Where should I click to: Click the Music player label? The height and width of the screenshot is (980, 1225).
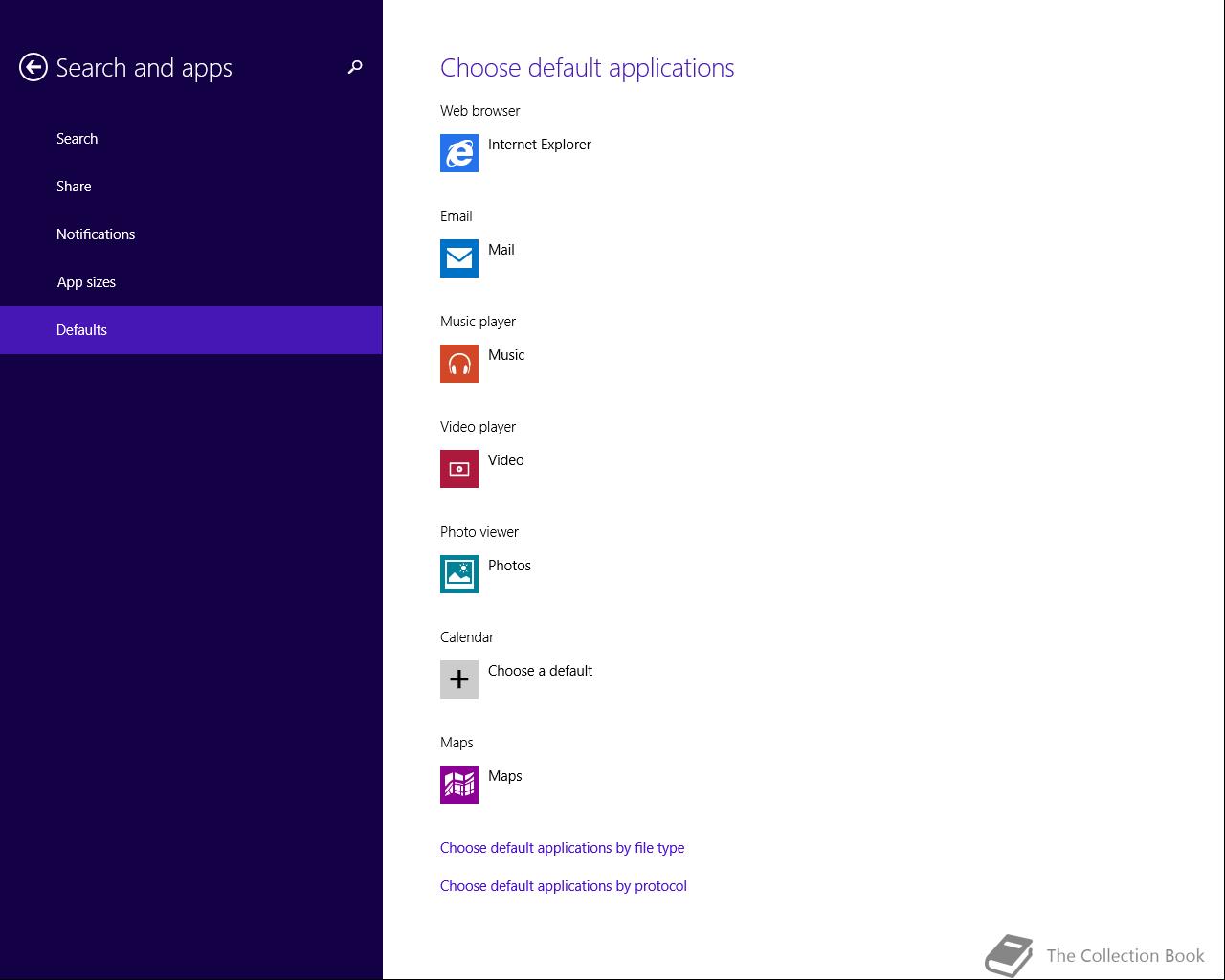pos(478,322)
